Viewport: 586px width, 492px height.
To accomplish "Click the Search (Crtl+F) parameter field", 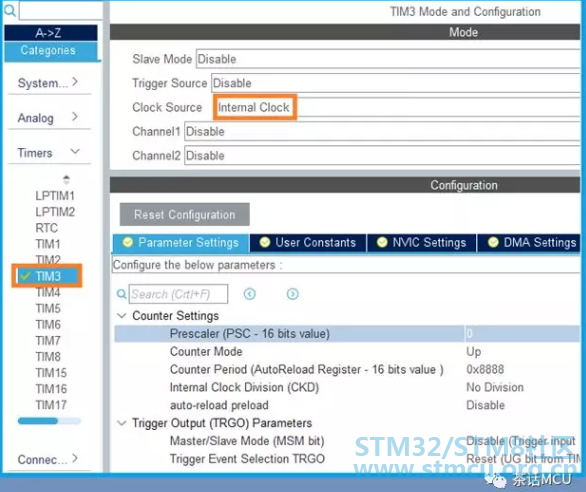I will coord(178,294).
